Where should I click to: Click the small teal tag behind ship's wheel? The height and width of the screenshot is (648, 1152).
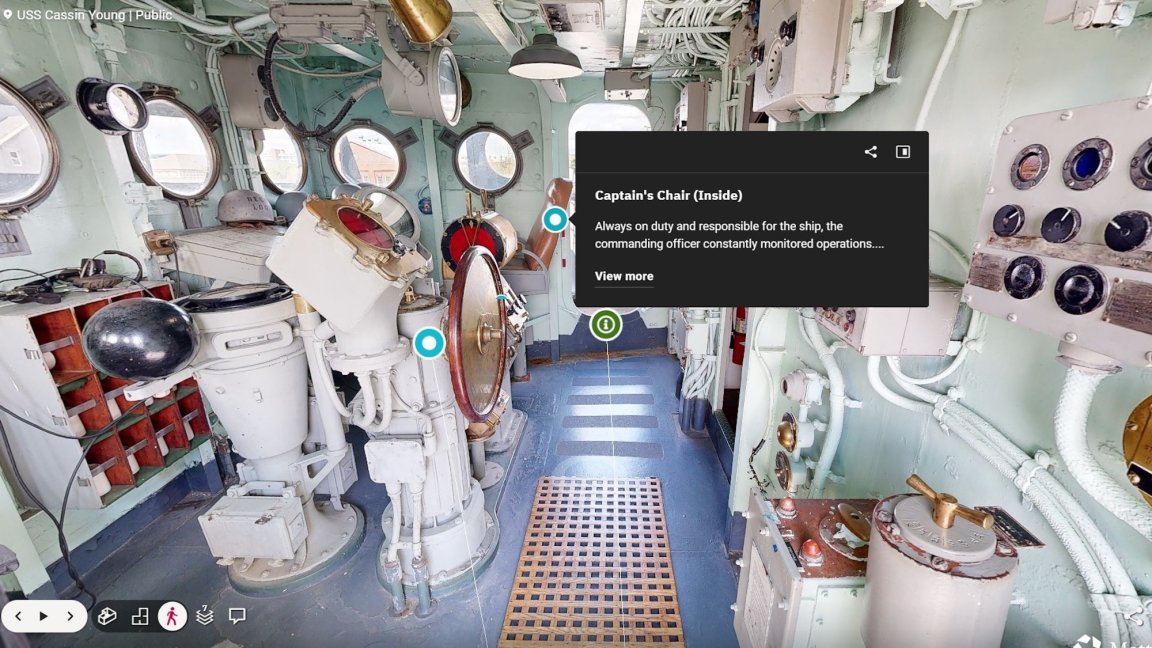click(x=501, y=298)
